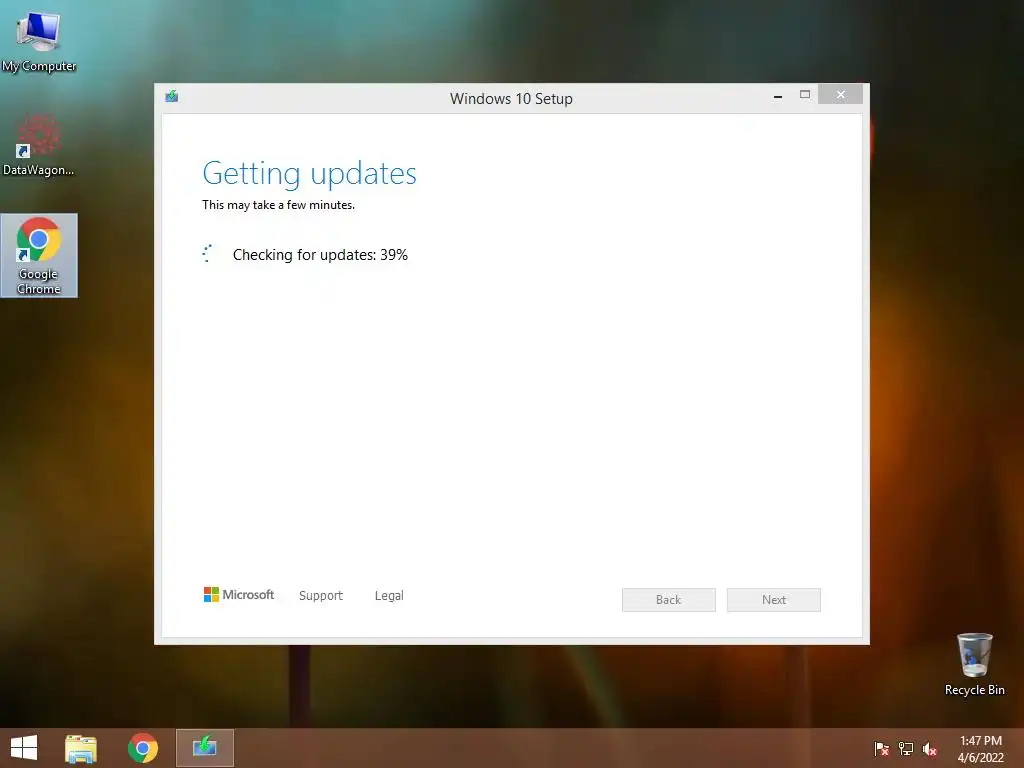Open the Windows Start button
This screenshot has width=1024, height=768.
pos(24,748)
